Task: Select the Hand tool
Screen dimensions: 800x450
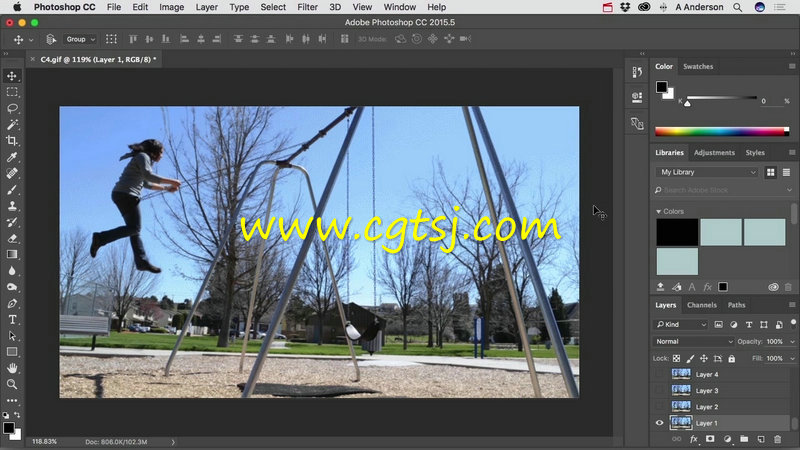Action: 12,368
